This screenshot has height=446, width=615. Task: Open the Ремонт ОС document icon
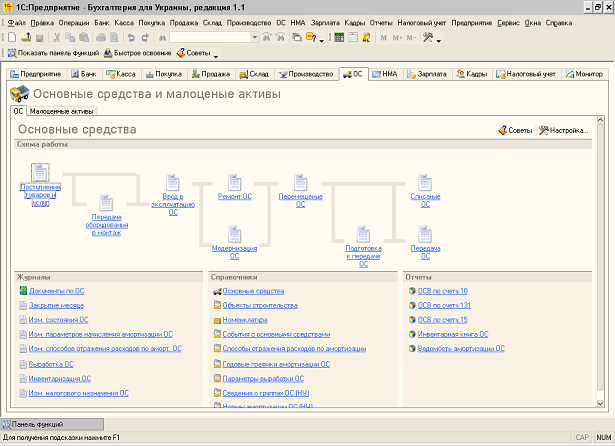click(235, 182)
